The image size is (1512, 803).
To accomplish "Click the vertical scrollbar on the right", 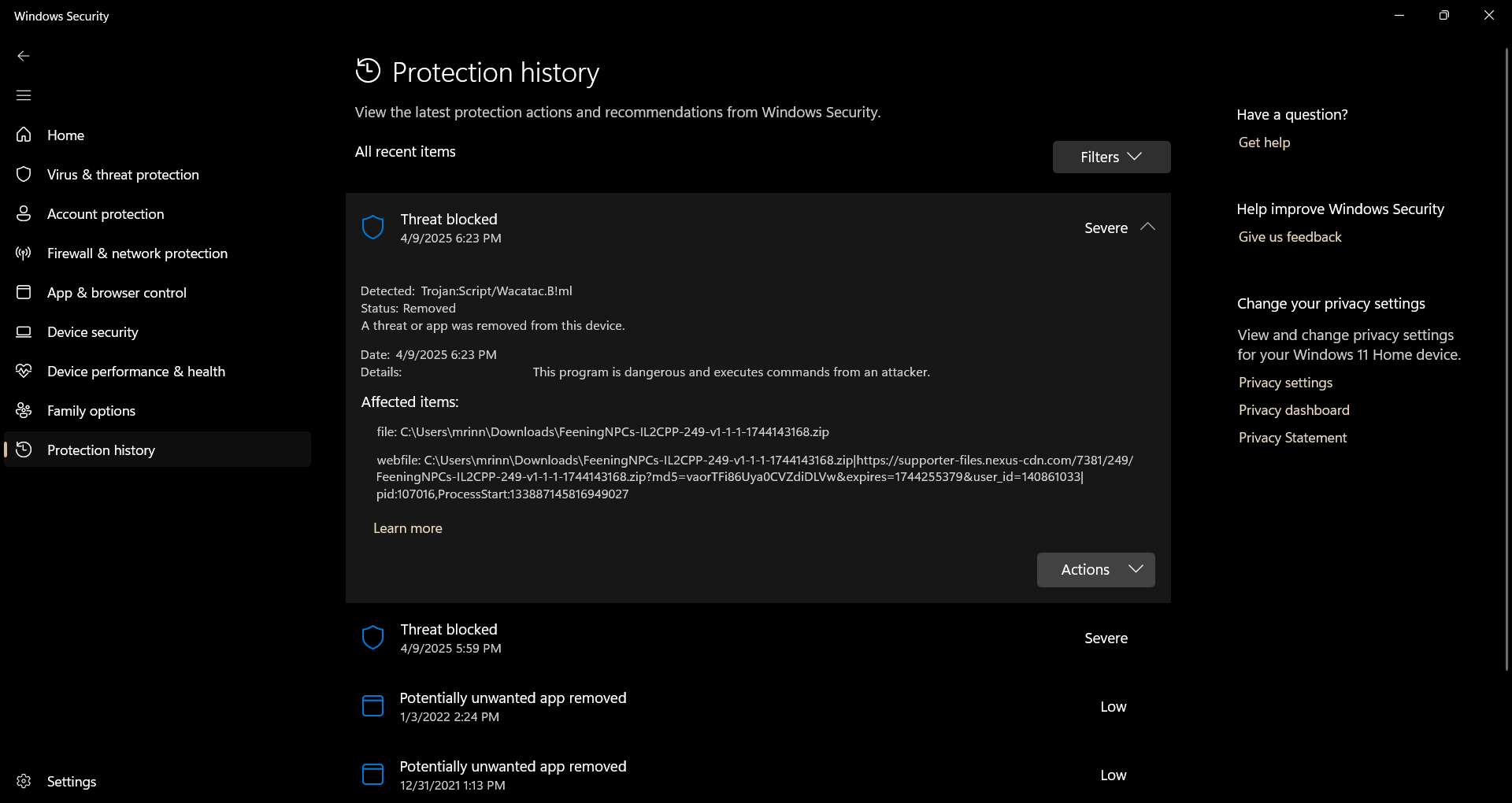I will 1506,358.
